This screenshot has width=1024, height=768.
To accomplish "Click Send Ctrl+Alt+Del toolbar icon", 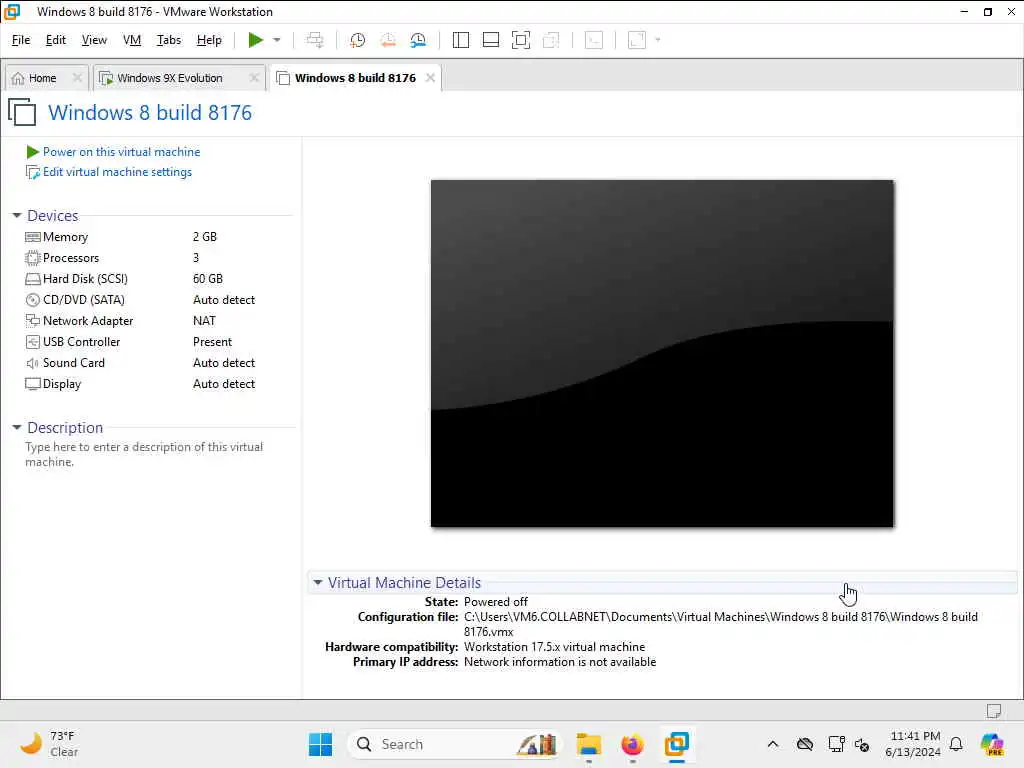I will (x=315, y=40).
